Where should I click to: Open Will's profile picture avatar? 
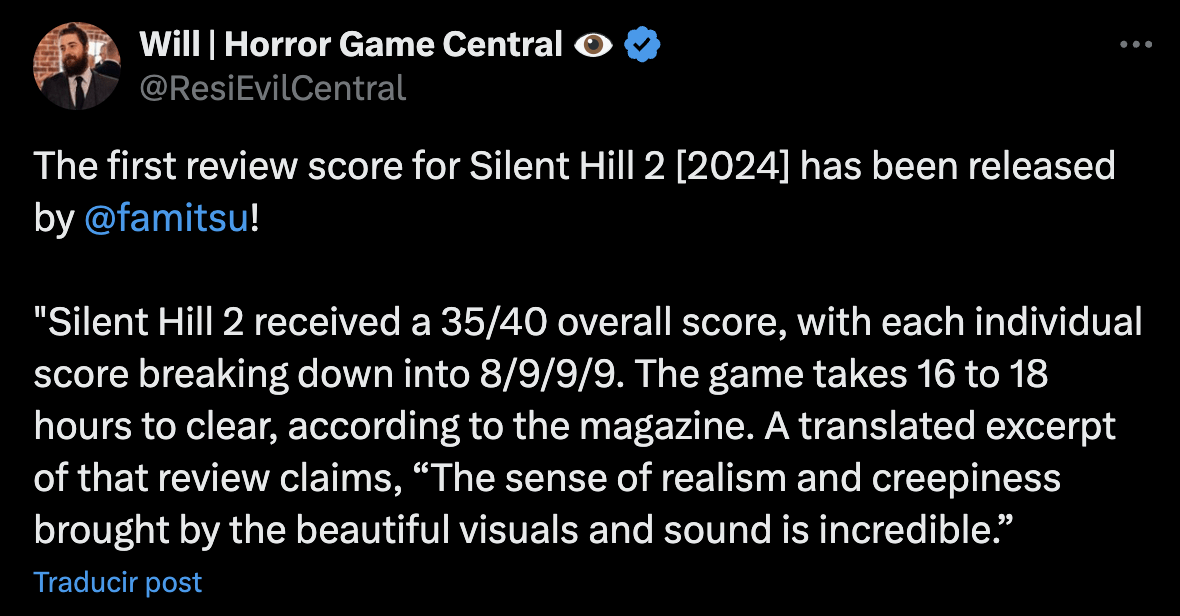pyautogui.click(x=77, y=65)
